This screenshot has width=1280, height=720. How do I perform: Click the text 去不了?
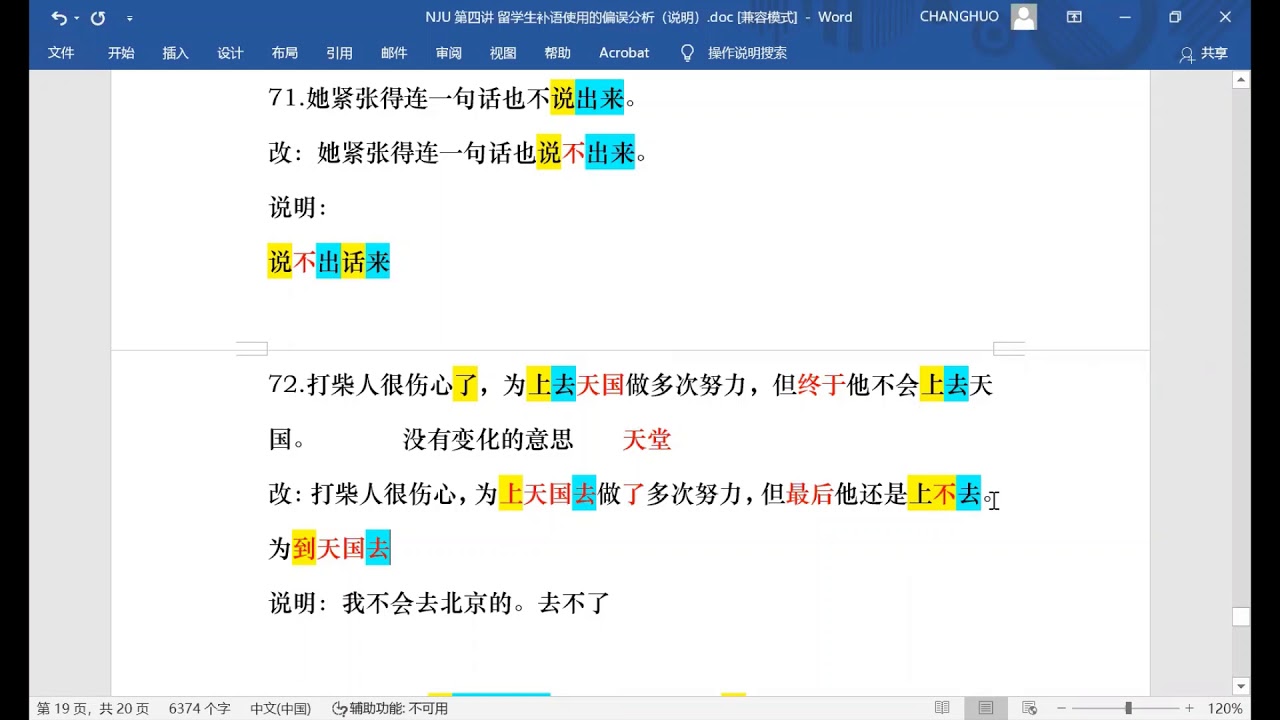[575, 603]
